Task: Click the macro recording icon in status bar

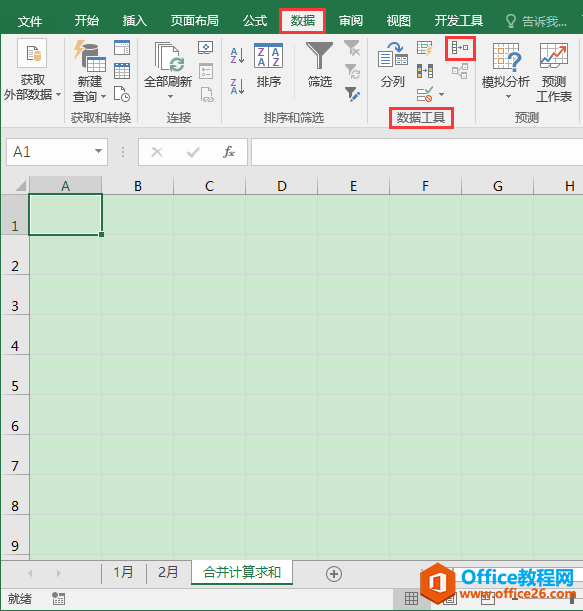Action: pyautogui.click(x=58, y=599)
